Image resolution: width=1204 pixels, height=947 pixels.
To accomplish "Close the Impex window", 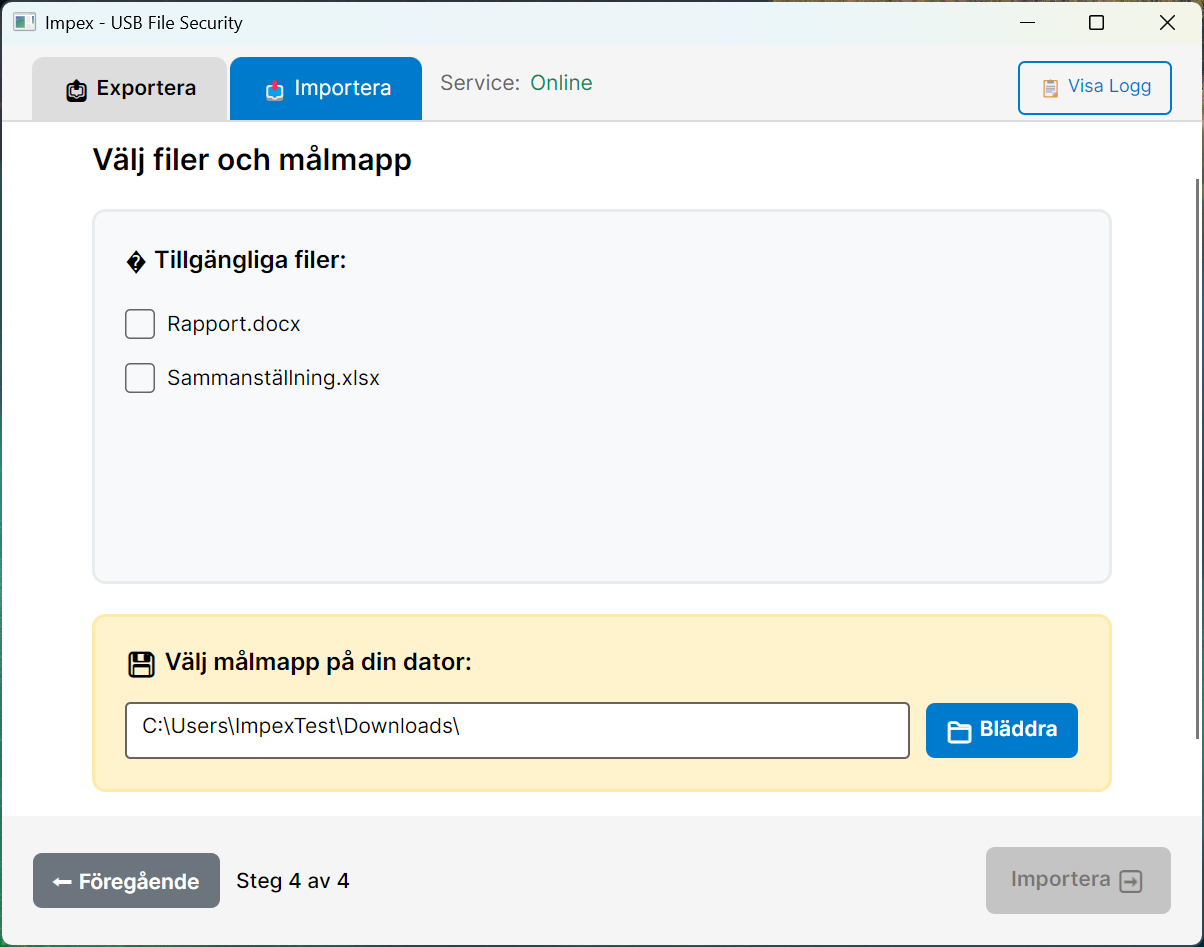I will tap(1167, 22).
